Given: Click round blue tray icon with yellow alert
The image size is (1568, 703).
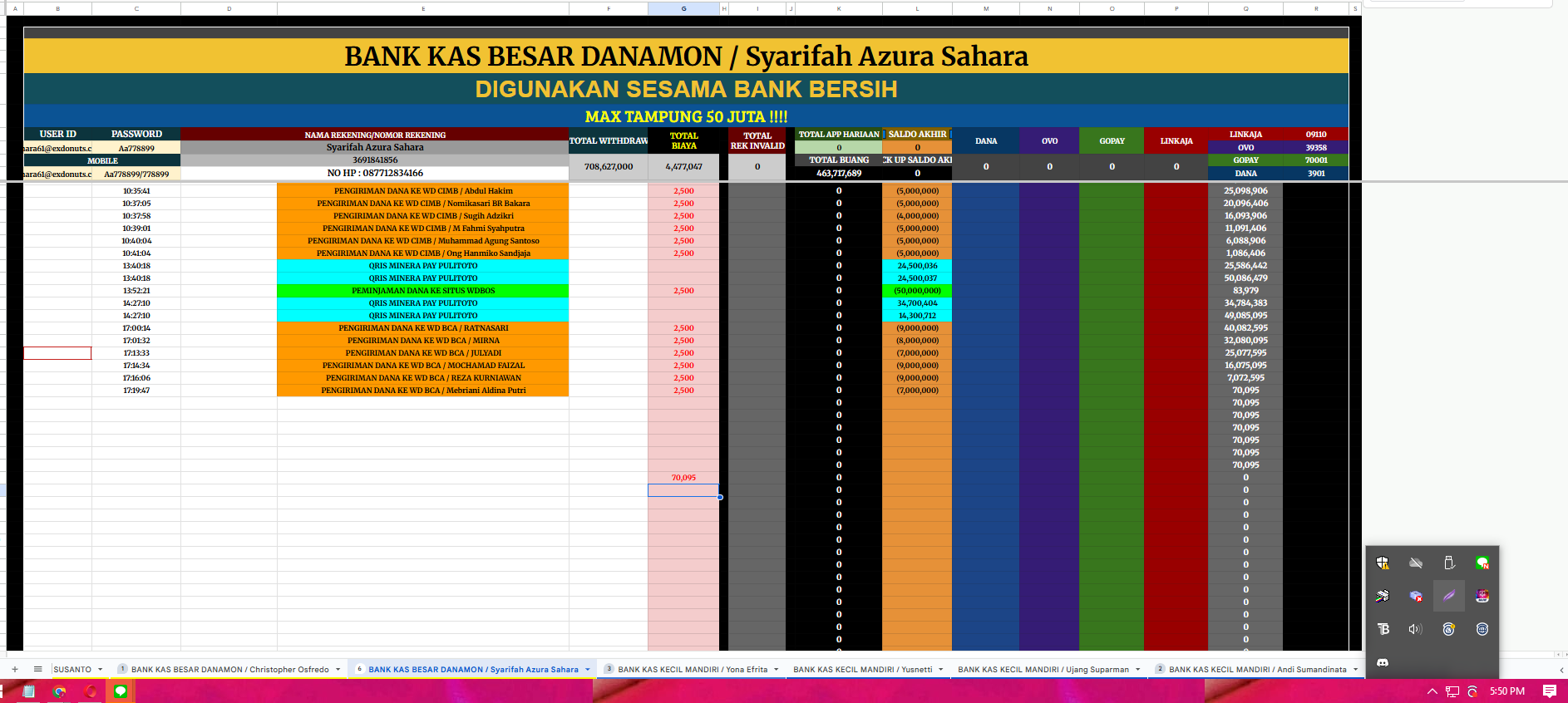Looking at the screenshot, I should pos(1449,629).
